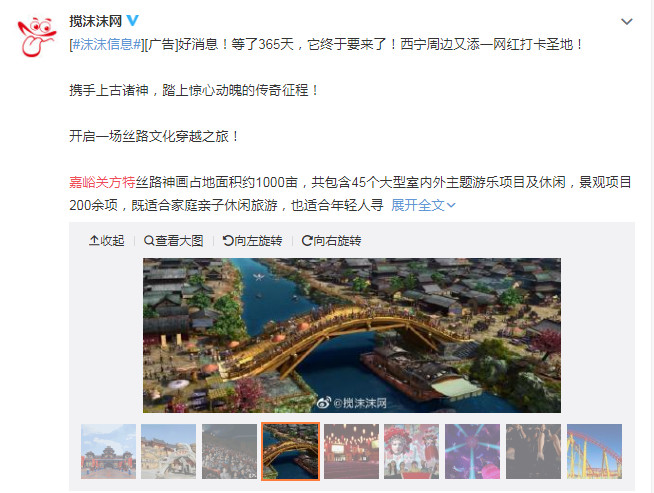Open the post options chevron menu
Viewport: 654px width, 493px height.
[626, 22]
